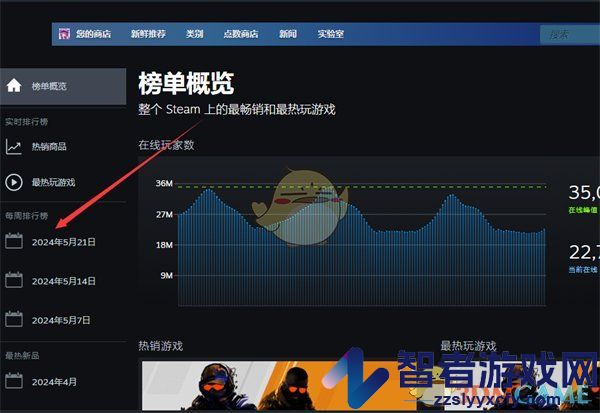Open the 新闻 tab
Viewport: 600px width, 413px height.
(x=288, y=34)
